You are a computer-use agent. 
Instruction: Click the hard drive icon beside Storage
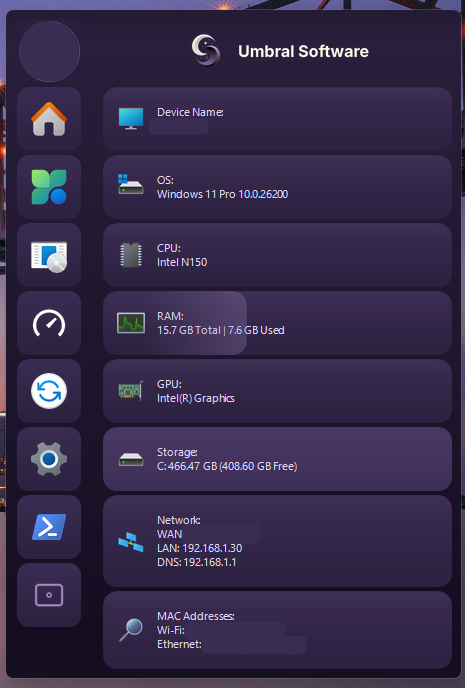coord(131,460)
